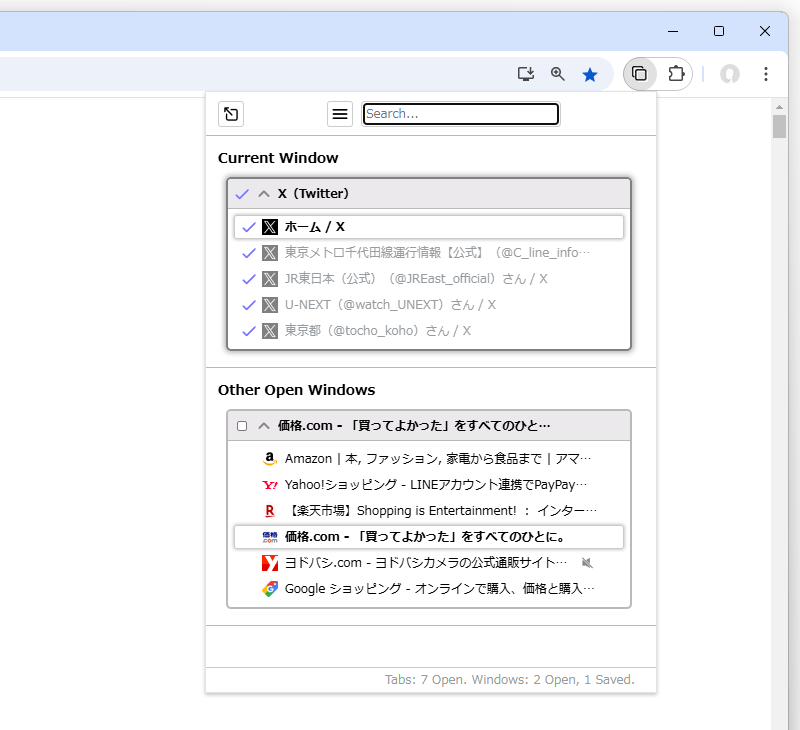
Task: Click the Yahoo! shopping favicon
Action: point(270,485)
